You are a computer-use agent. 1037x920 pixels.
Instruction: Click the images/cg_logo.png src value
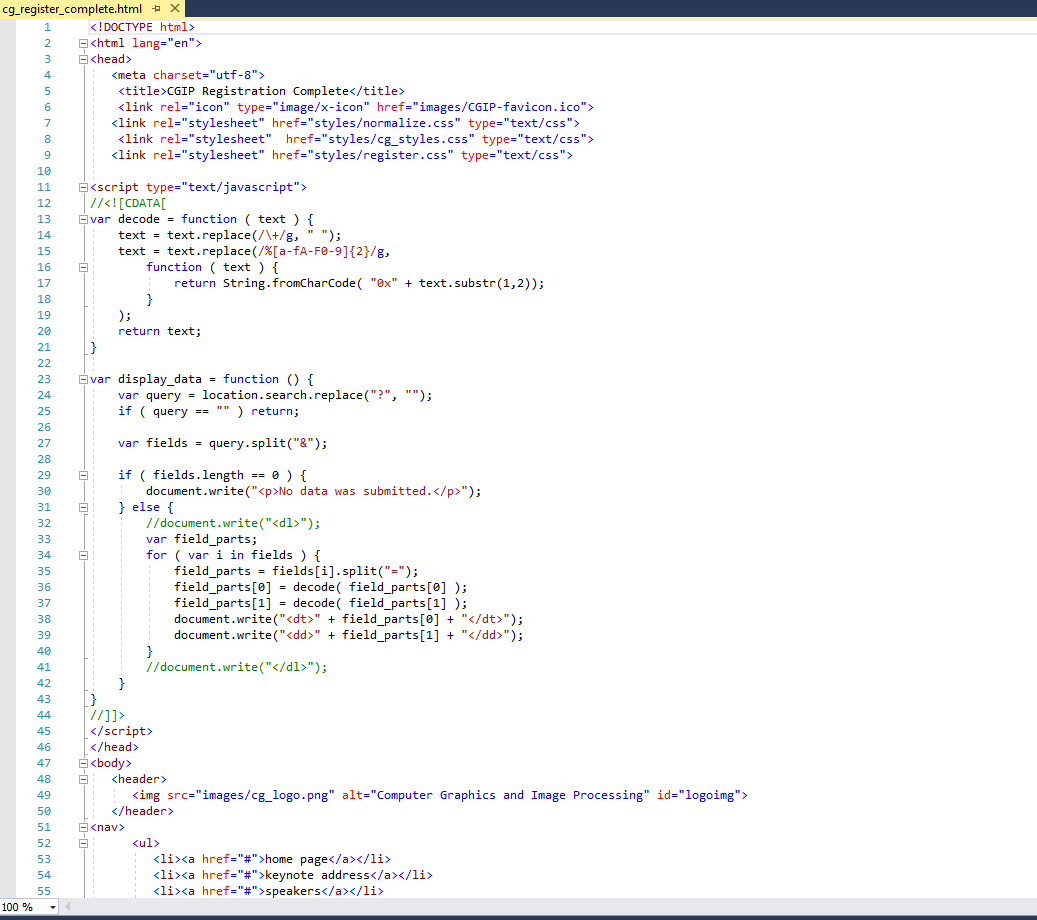click(265, 795)
